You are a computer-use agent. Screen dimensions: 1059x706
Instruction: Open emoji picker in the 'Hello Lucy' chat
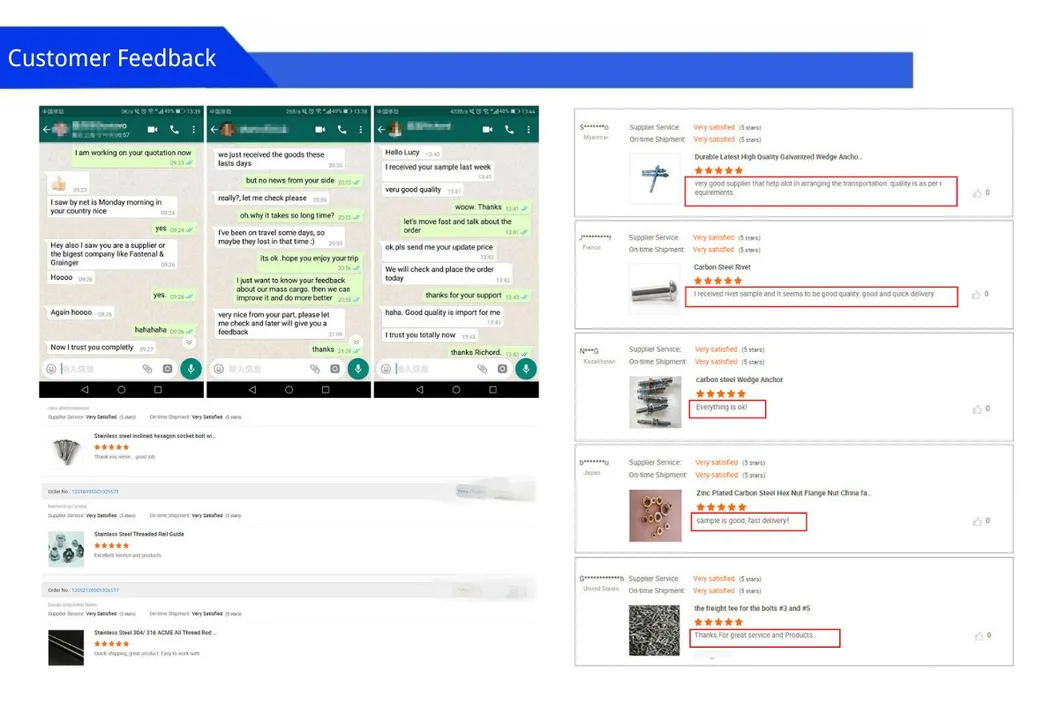pos(386,369)
